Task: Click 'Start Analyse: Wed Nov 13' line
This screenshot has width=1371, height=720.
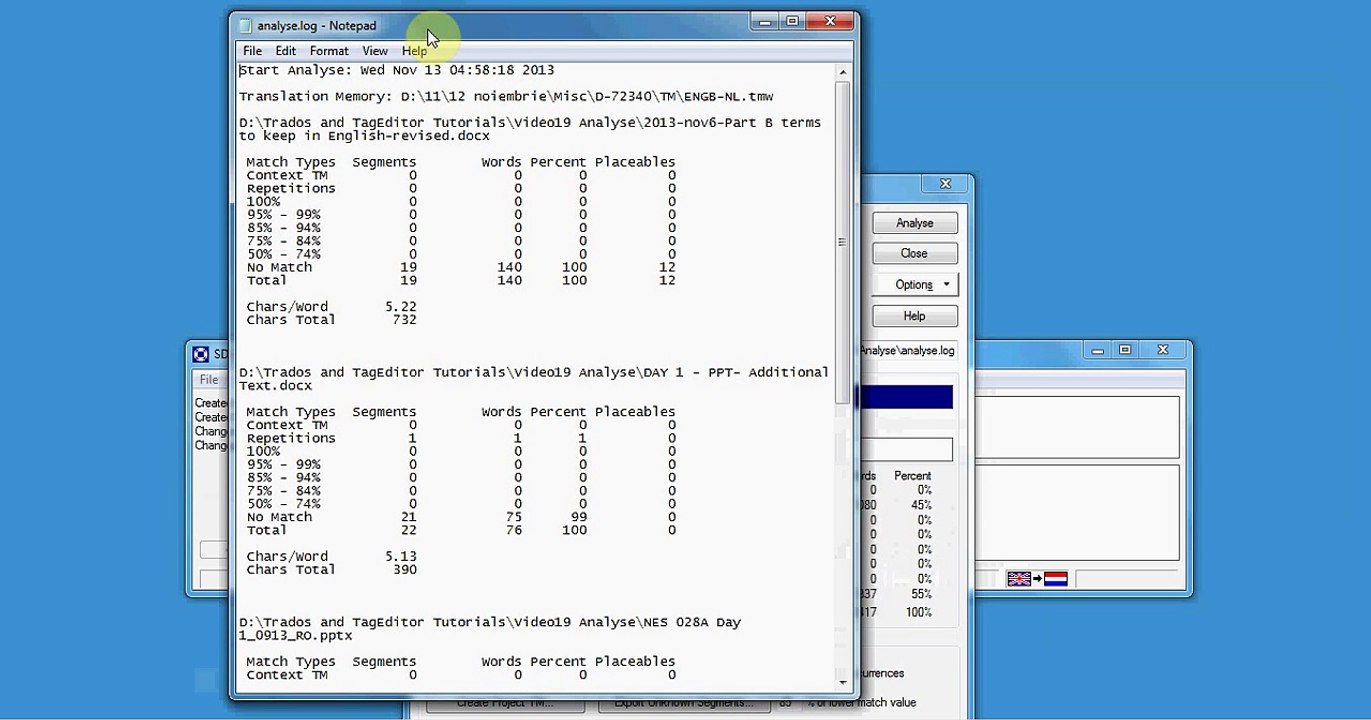Action: click(x=396, y=71)
